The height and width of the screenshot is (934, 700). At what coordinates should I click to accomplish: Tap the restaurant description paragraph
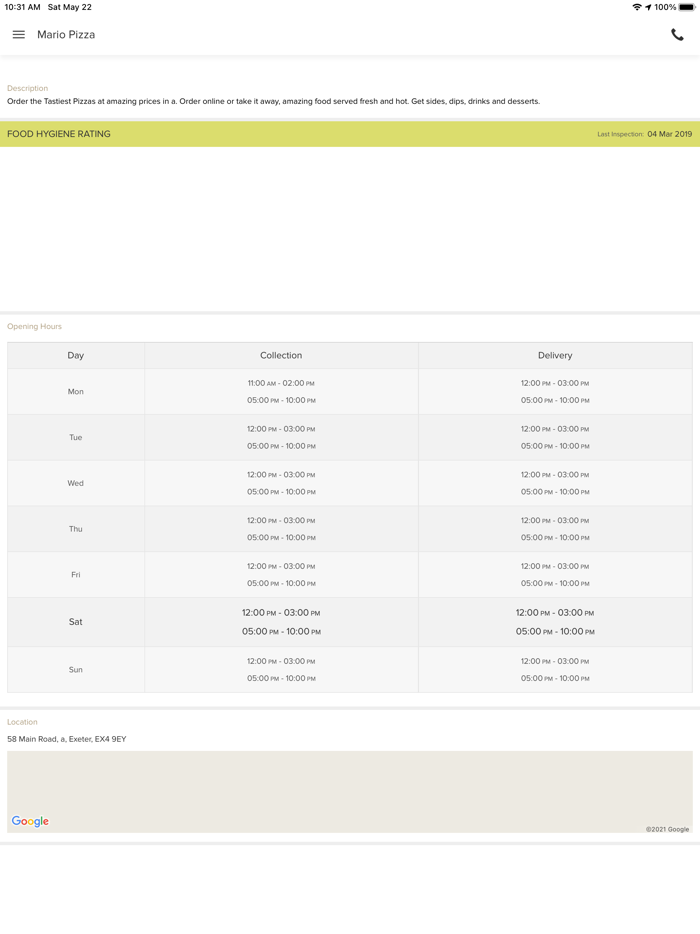coord(273,101)
